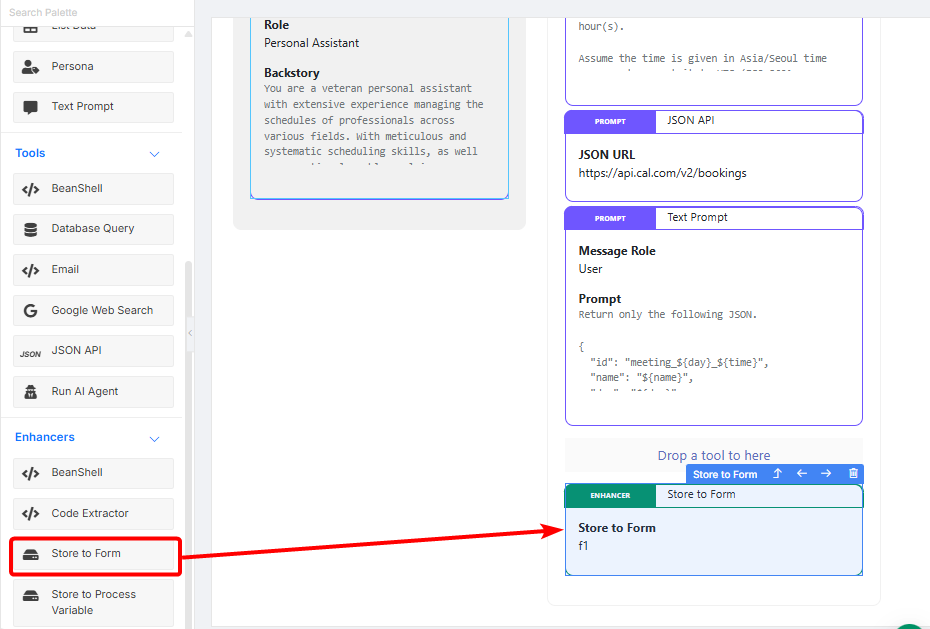Click the Search Palette input field
This screenshot has height=629, width=930.
tap(90, 12)
